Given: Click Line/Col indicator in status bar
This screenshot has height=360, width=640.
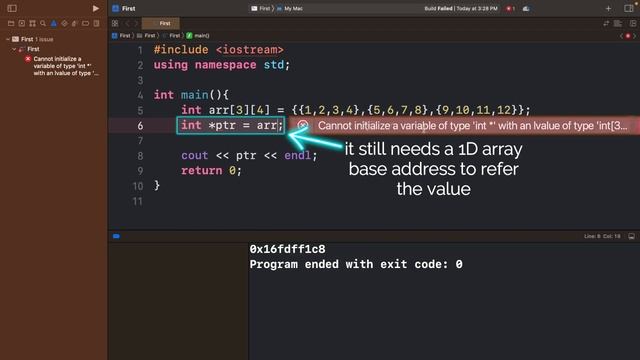Looking at the screenshot, I should pyautogui.click(x=602, y=236).
